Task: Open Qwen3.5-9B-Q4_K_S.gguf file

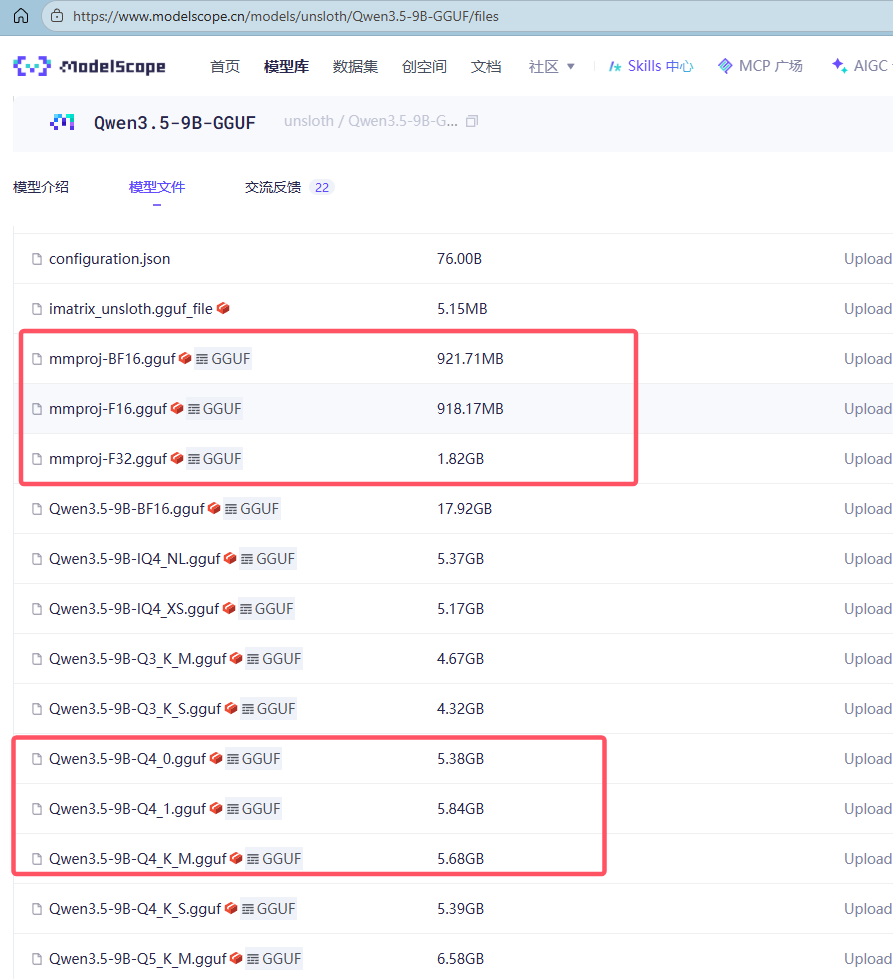Action: coord(135,908)
